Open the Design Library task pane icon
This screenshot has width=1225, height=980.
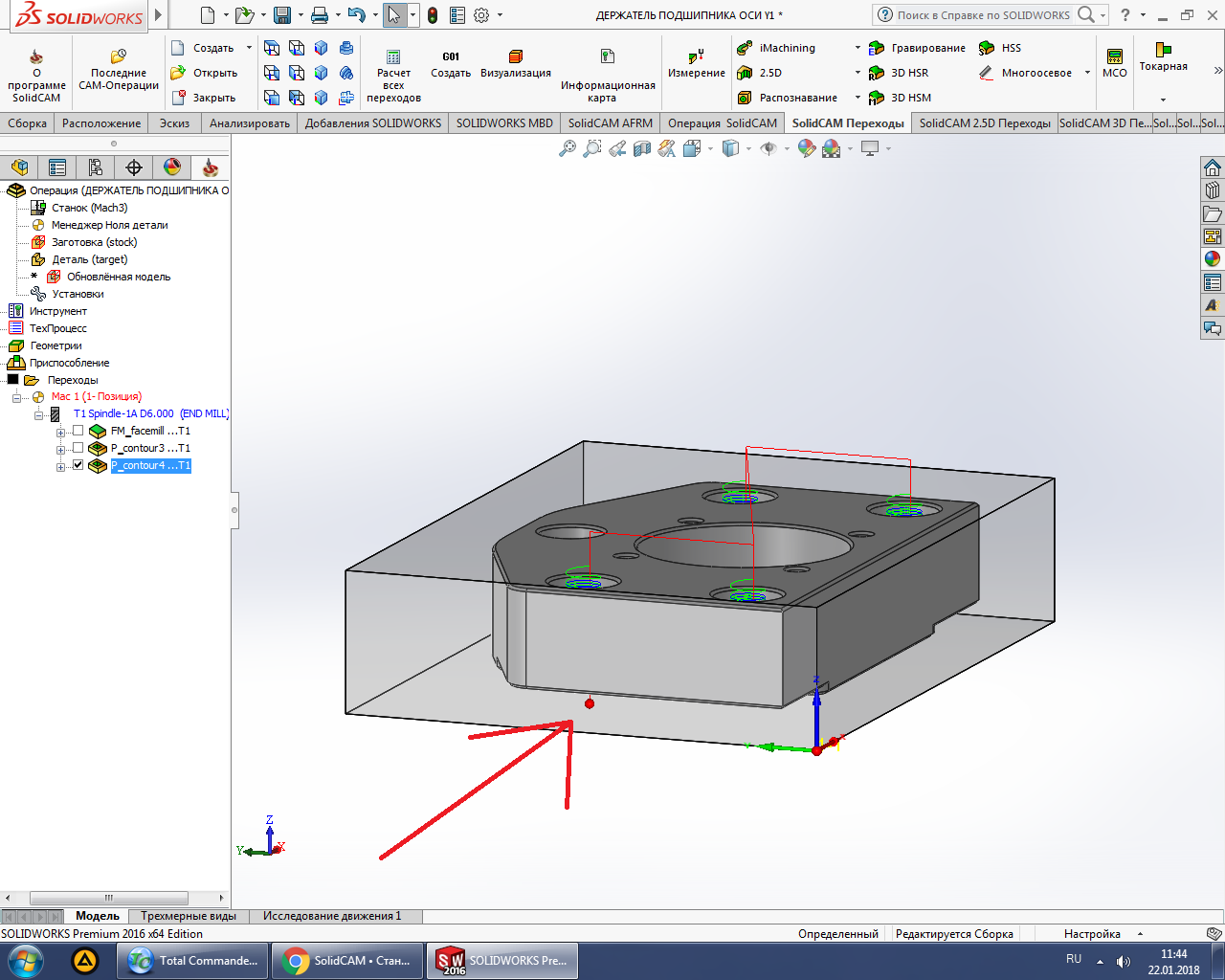(1213, 190)
